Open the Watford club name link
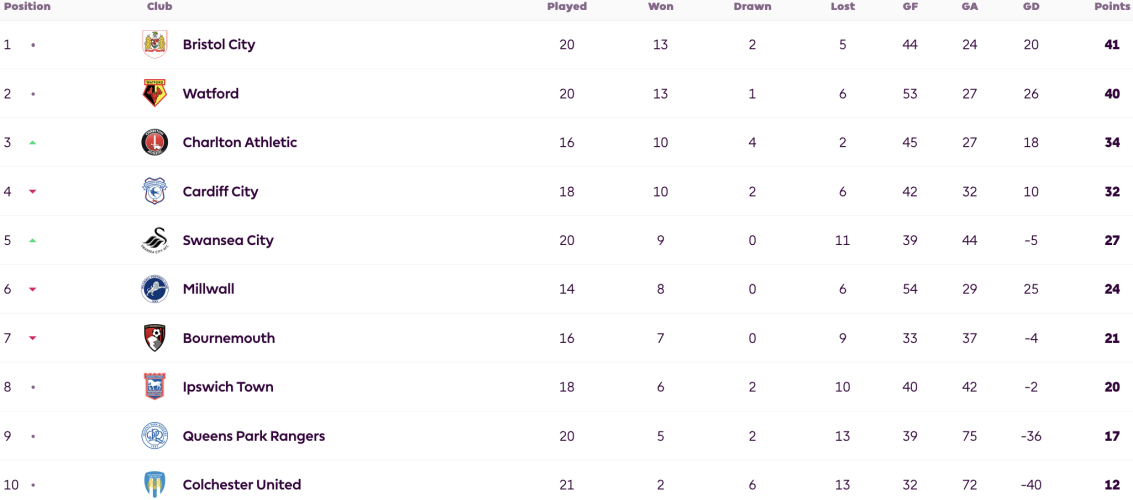Viewport: 1133px width, 500px height. click(x=211, y=94)
